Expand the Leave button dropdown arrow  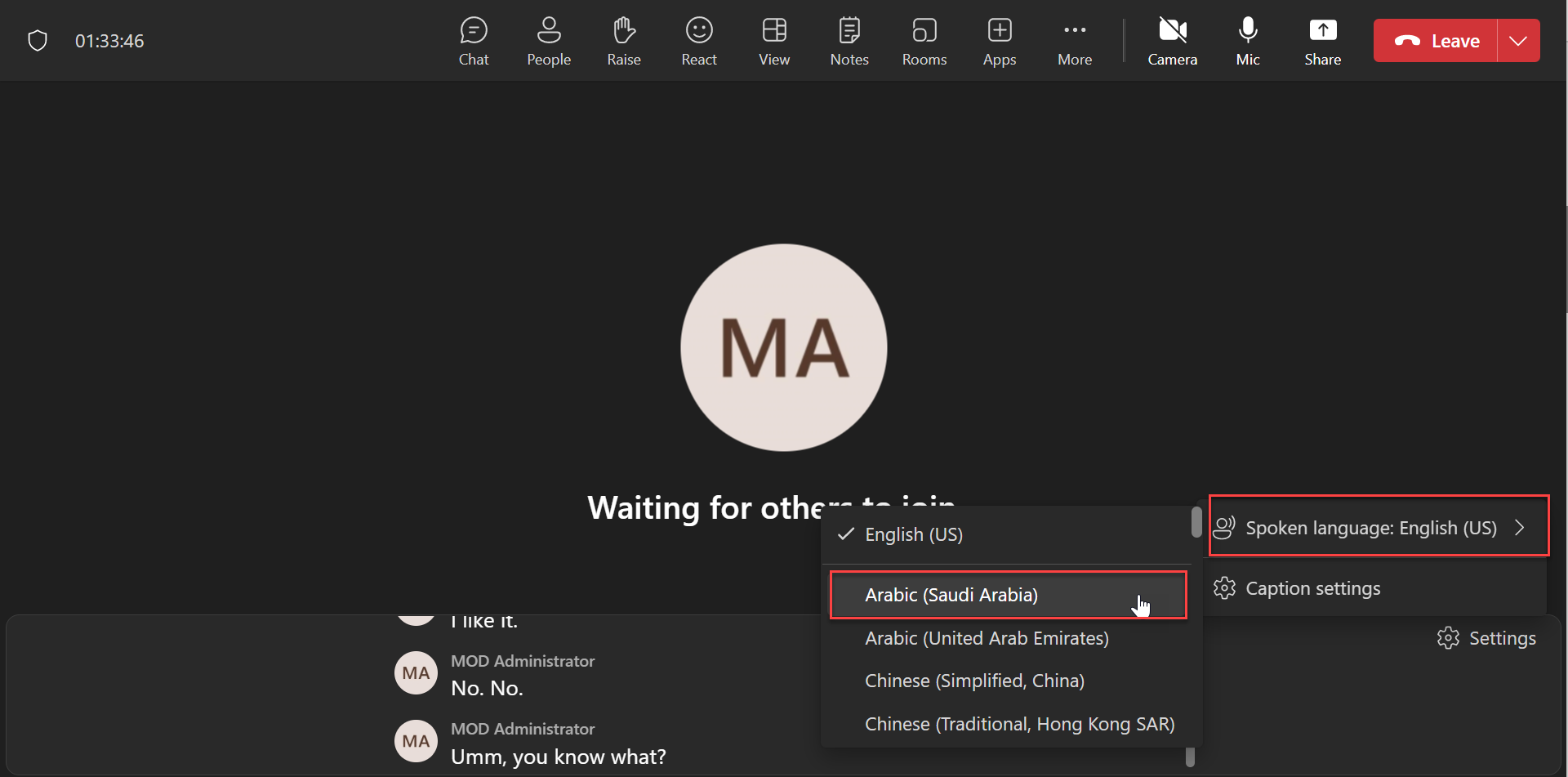point(1517,41)
